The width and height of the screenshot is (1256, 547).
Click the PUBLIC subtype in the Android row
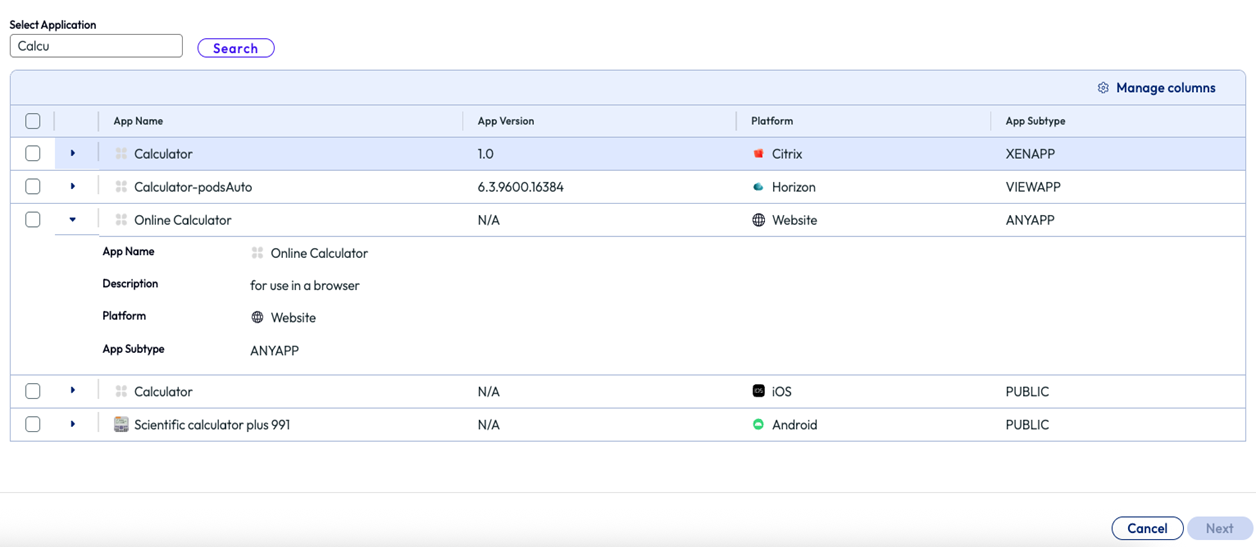1027,424
